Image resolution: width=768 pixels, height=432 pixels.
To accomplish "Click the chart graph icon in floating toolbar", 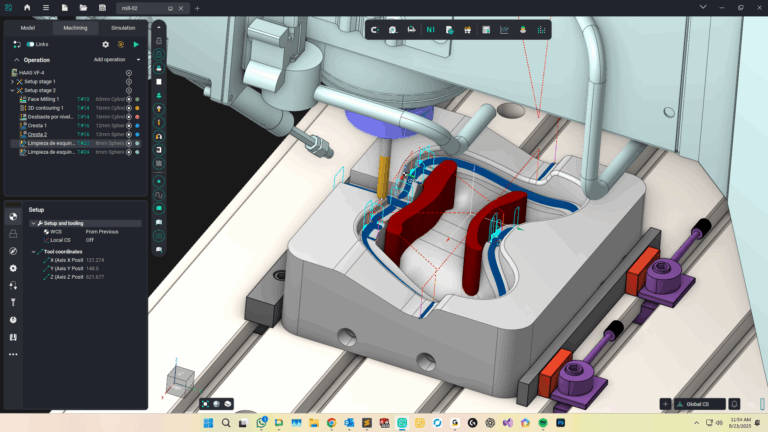I will tap(504, 30).
